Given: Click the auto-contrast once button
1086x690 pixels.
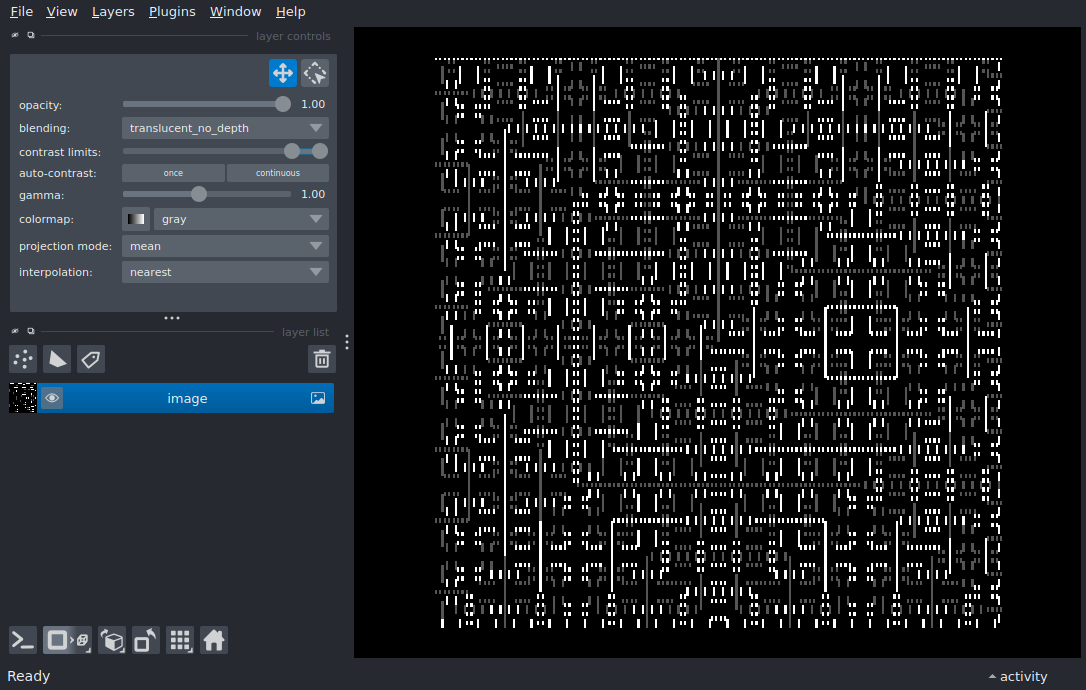Looking at the screenshot, I should [173, 173].
